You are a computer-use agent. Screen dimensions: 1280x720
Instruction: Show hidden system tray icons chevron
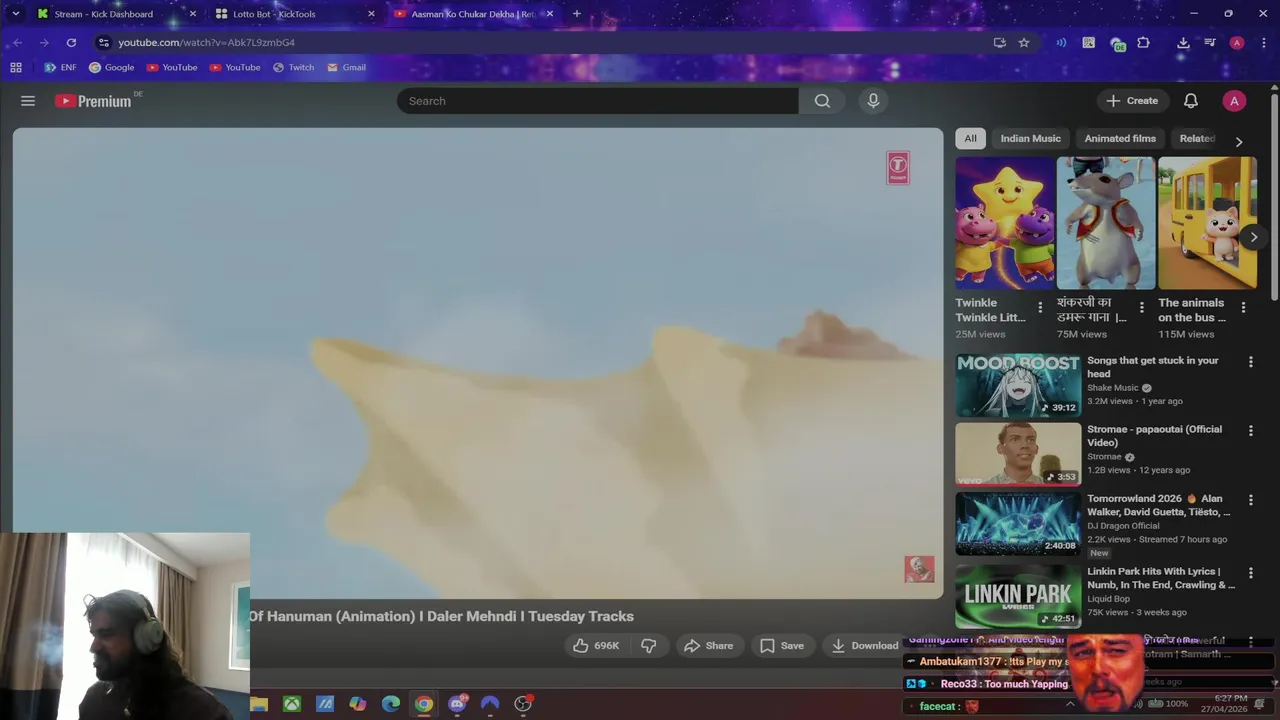tap(1070, 704)
